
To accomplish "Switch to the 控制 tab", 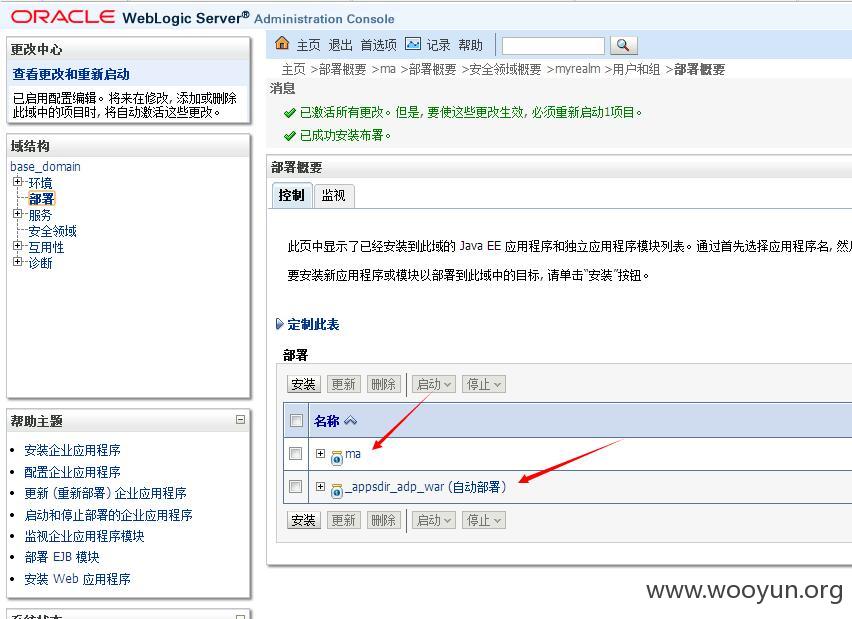I will point(291,196).
